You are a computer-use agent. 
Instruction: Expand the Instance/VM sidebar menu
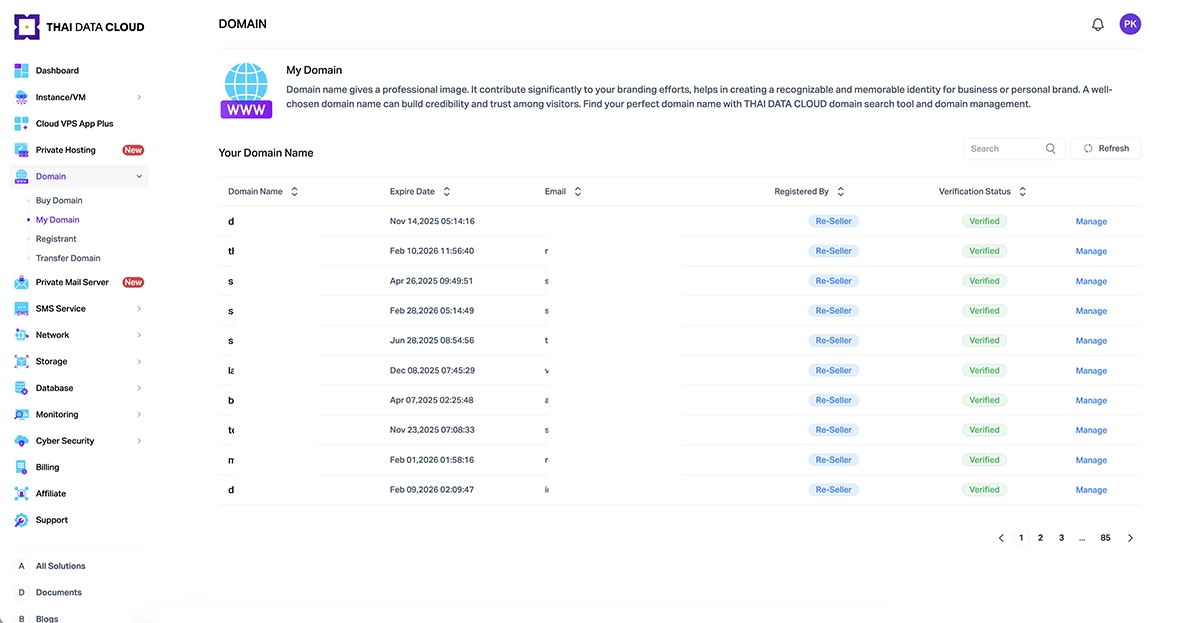click(139, 98)
